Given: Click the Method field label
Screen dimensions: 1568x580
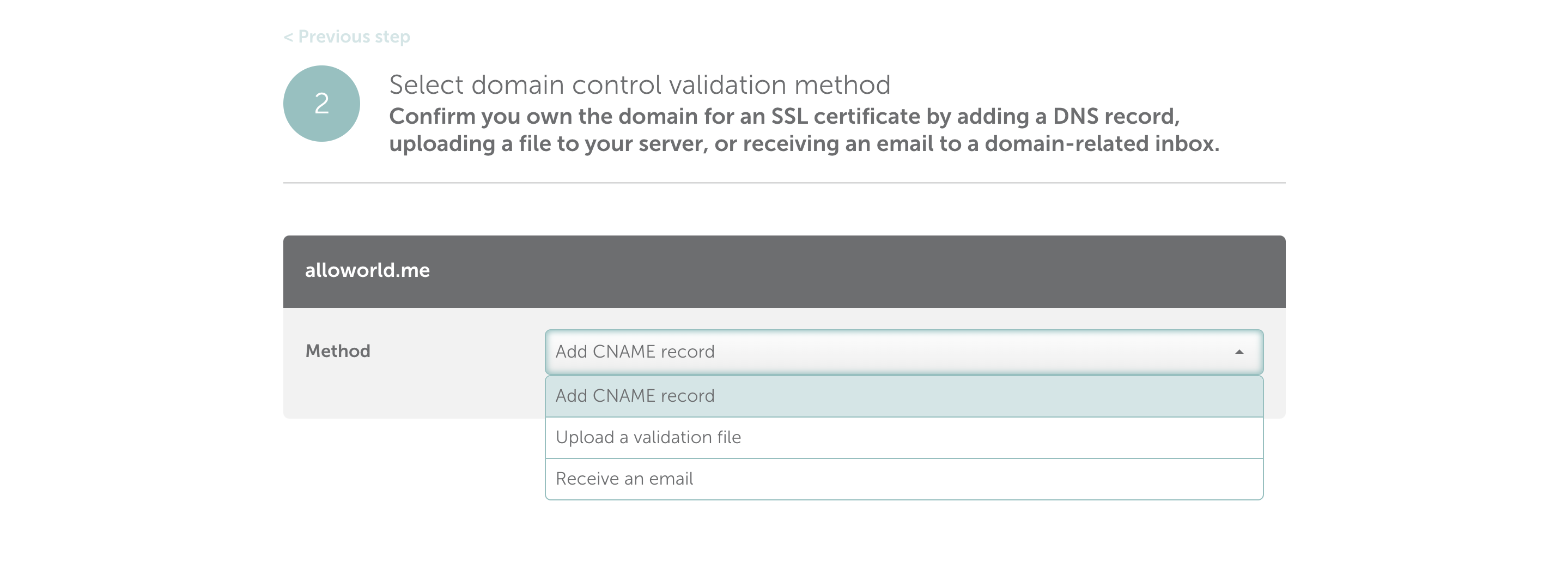Looking at the screenshot, I should point(338,351).
